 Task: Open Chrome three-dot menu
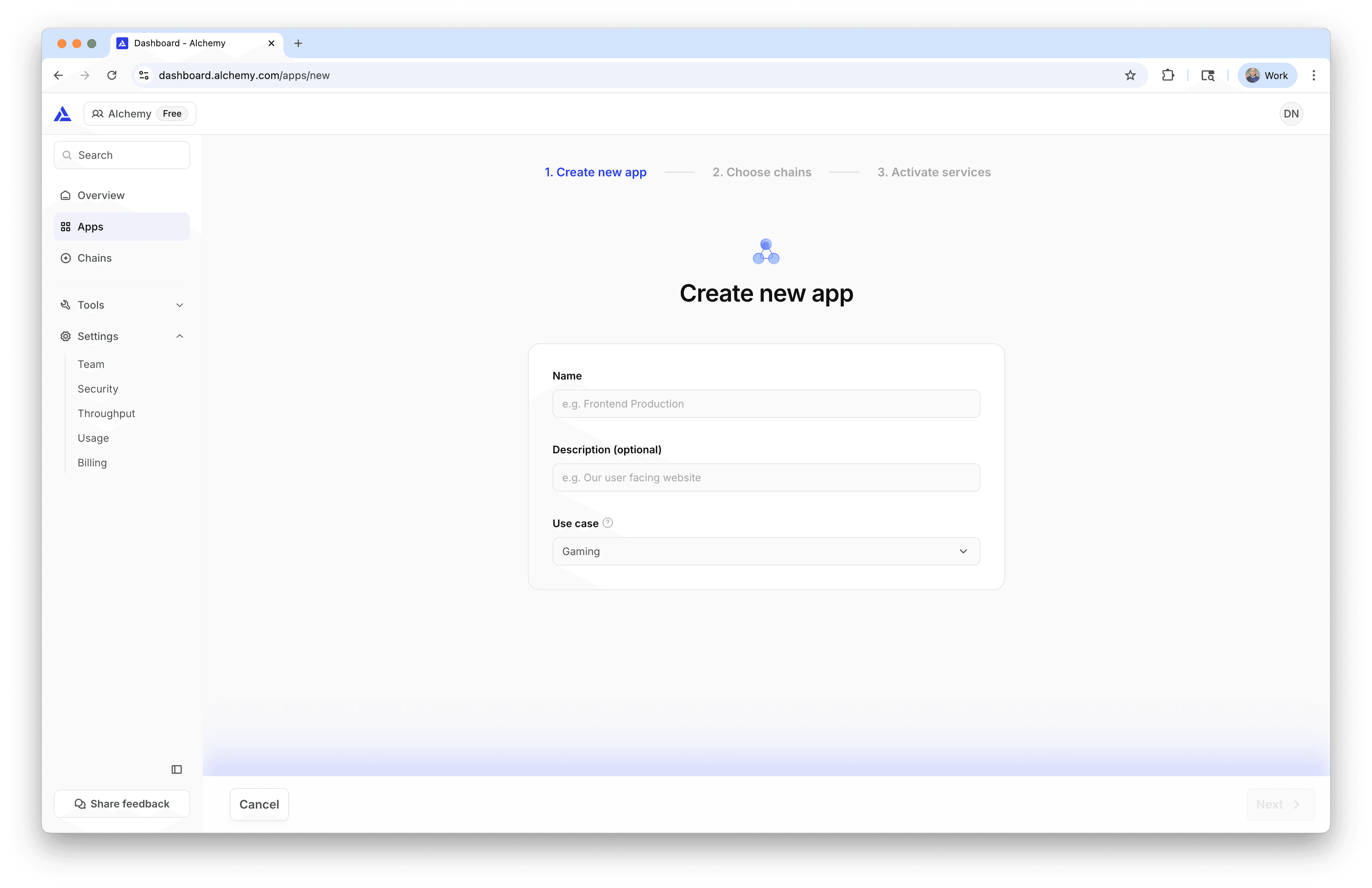[x=1314, y=75]
